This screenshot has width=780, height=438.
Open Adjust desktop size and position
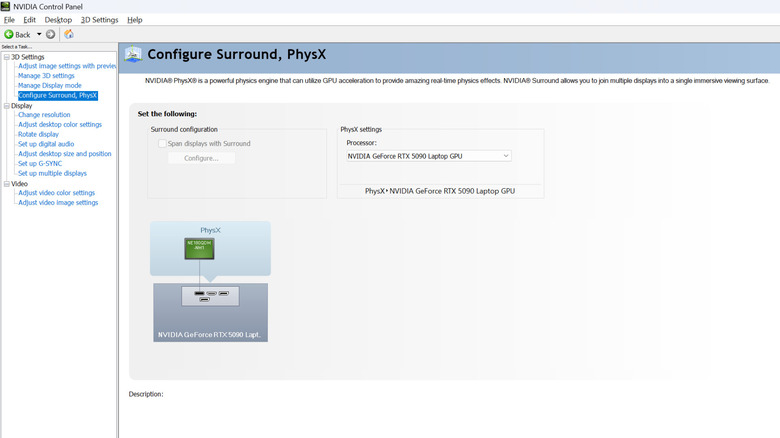65,154
